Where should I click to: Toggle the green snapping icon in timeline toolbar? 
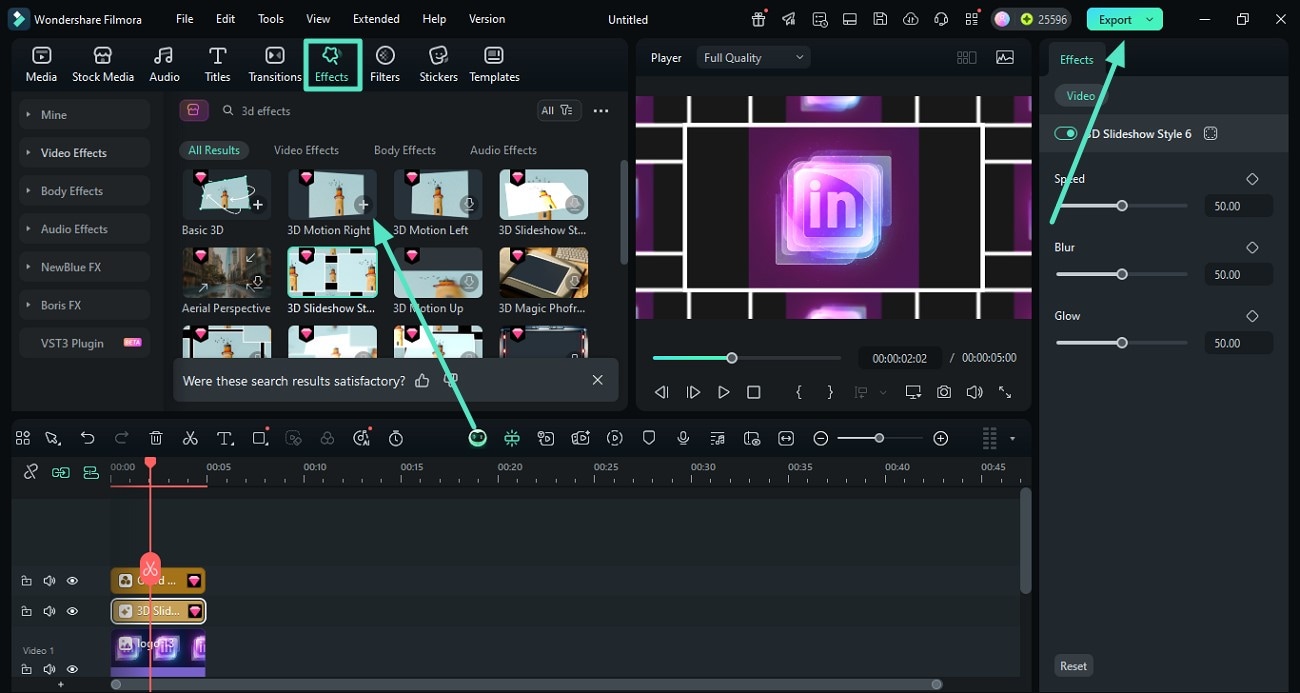click(x=512, y=438)
